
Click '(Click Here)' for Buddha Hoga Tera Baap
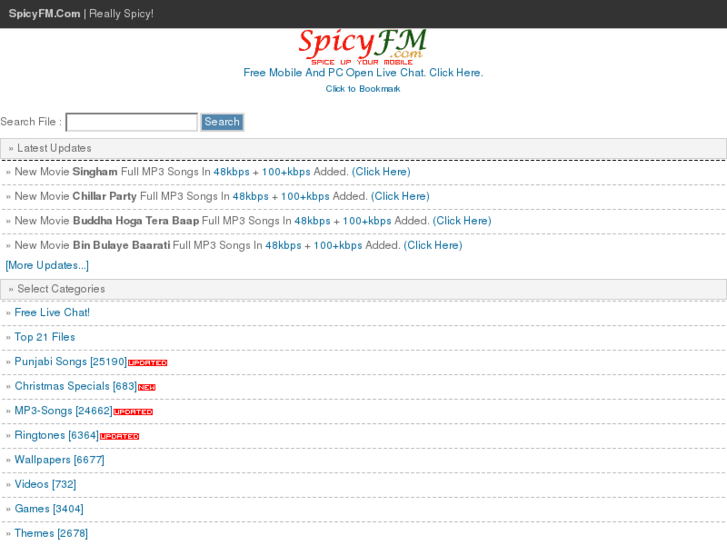pyautogui.click(x=462, y=221)
